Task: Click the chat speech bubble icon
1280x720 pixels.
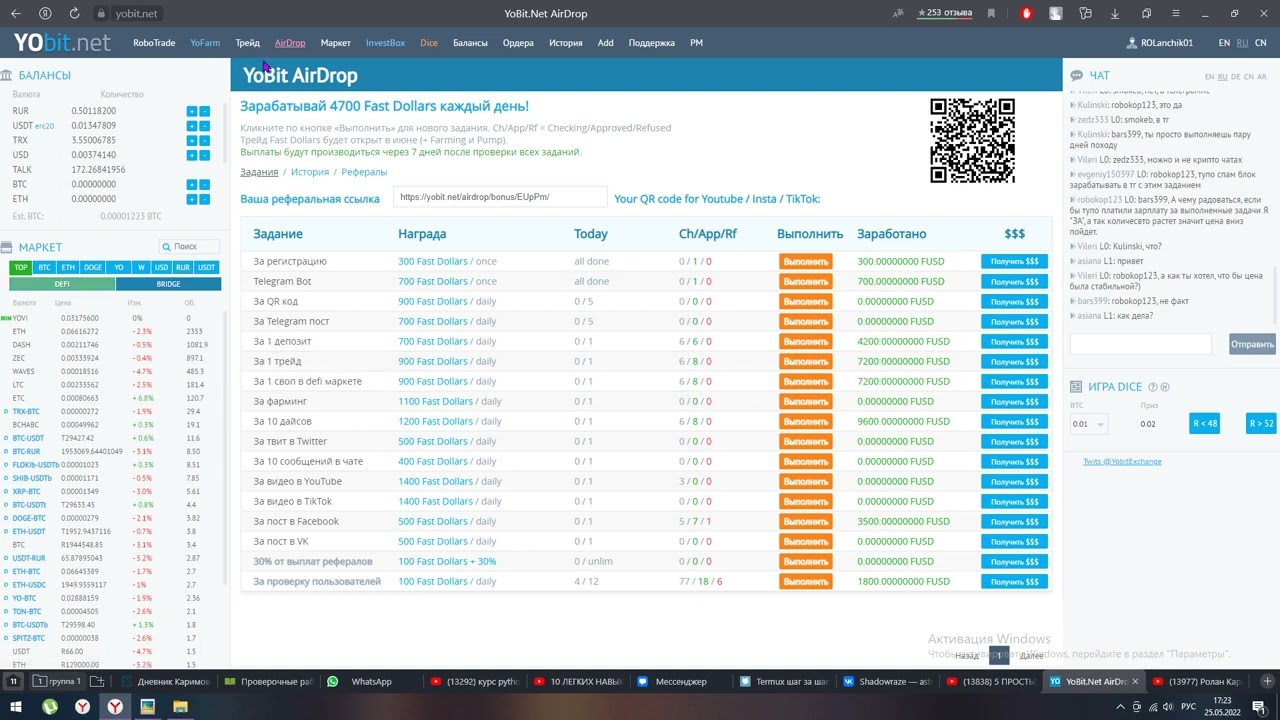Action: (x=1077, y=76)
